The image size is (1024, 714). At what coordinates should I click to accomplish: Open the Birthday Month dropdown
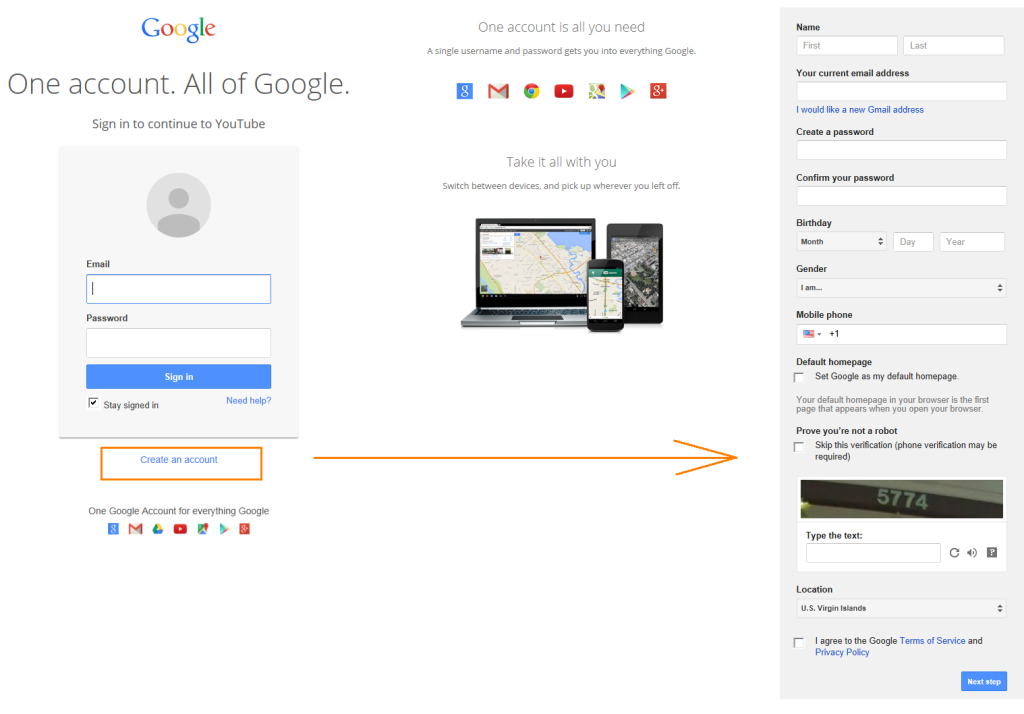[x=841, y=241]
